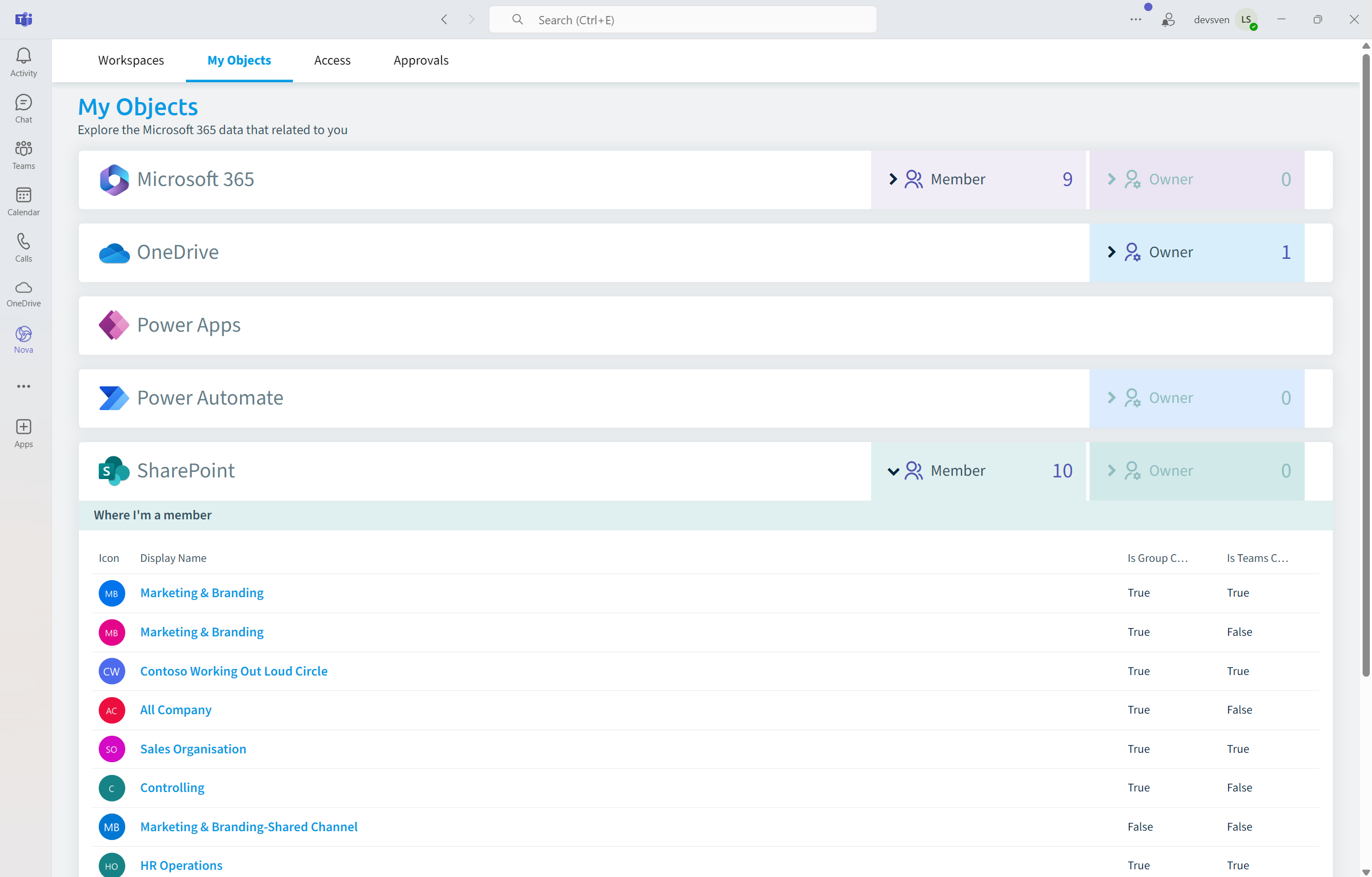The width and height of the screenshot is (1372, 877).
Task: Click the scrollbar down arrow
Action: pos(1366,871)
